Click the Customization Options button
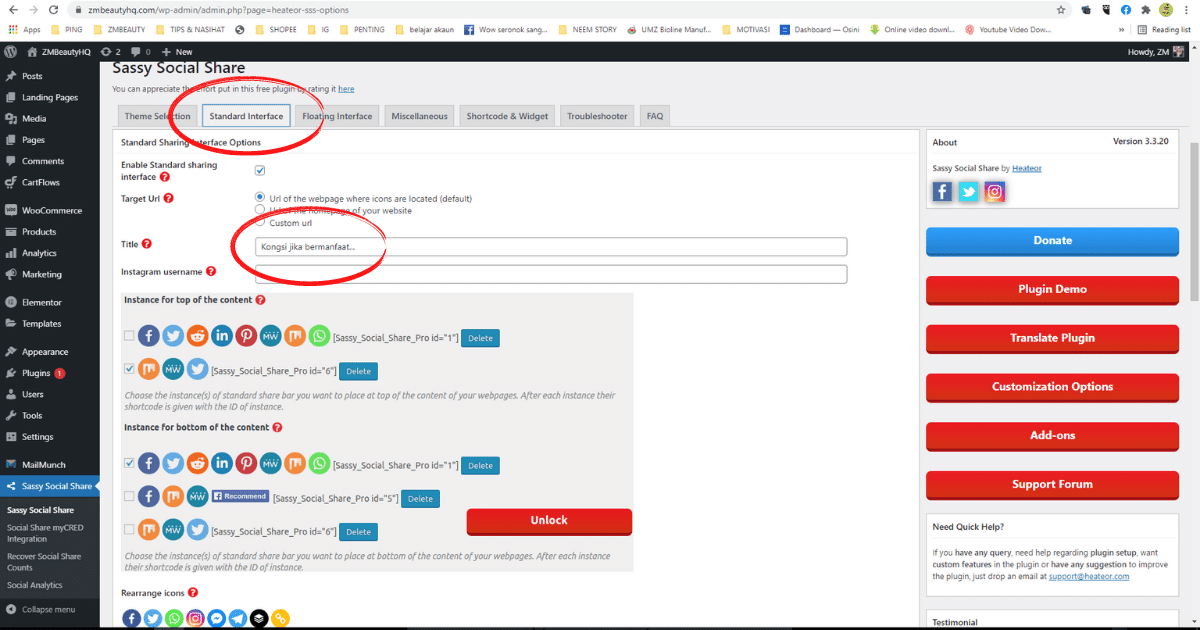 (x=1052, y=387)
